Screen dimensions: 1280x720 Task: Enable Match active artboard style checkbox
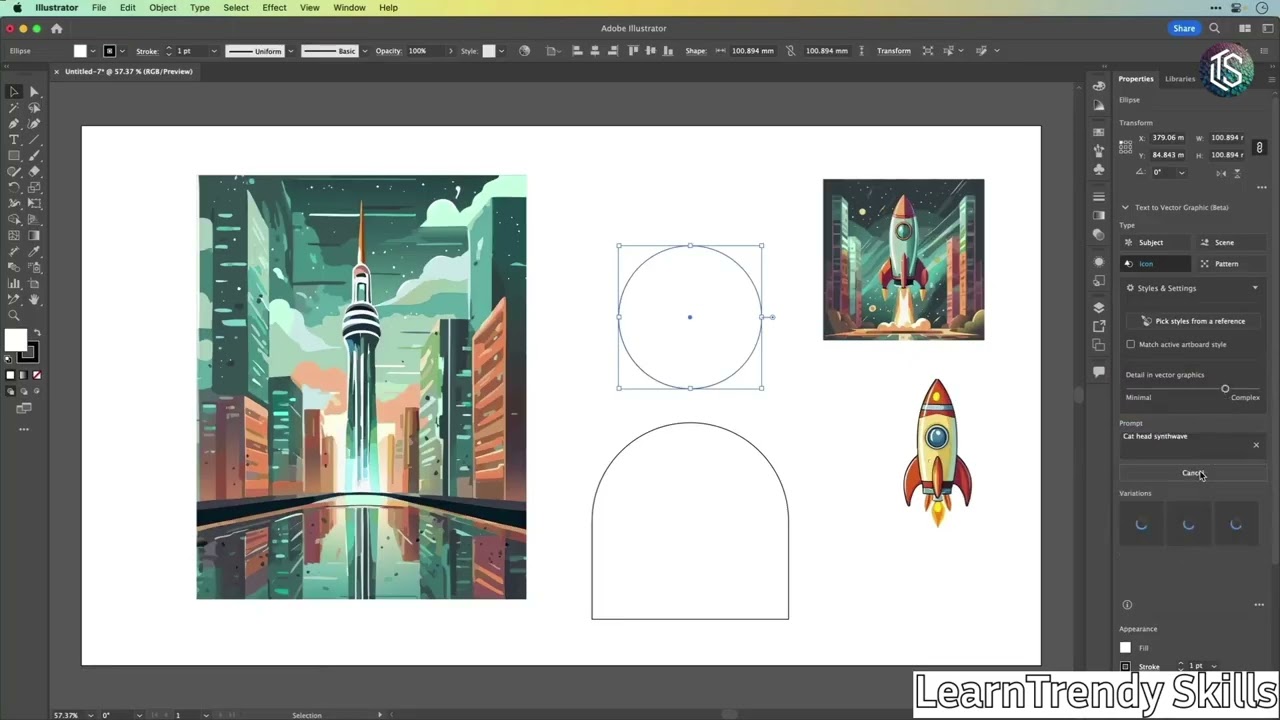click(x=1131, y=344)
